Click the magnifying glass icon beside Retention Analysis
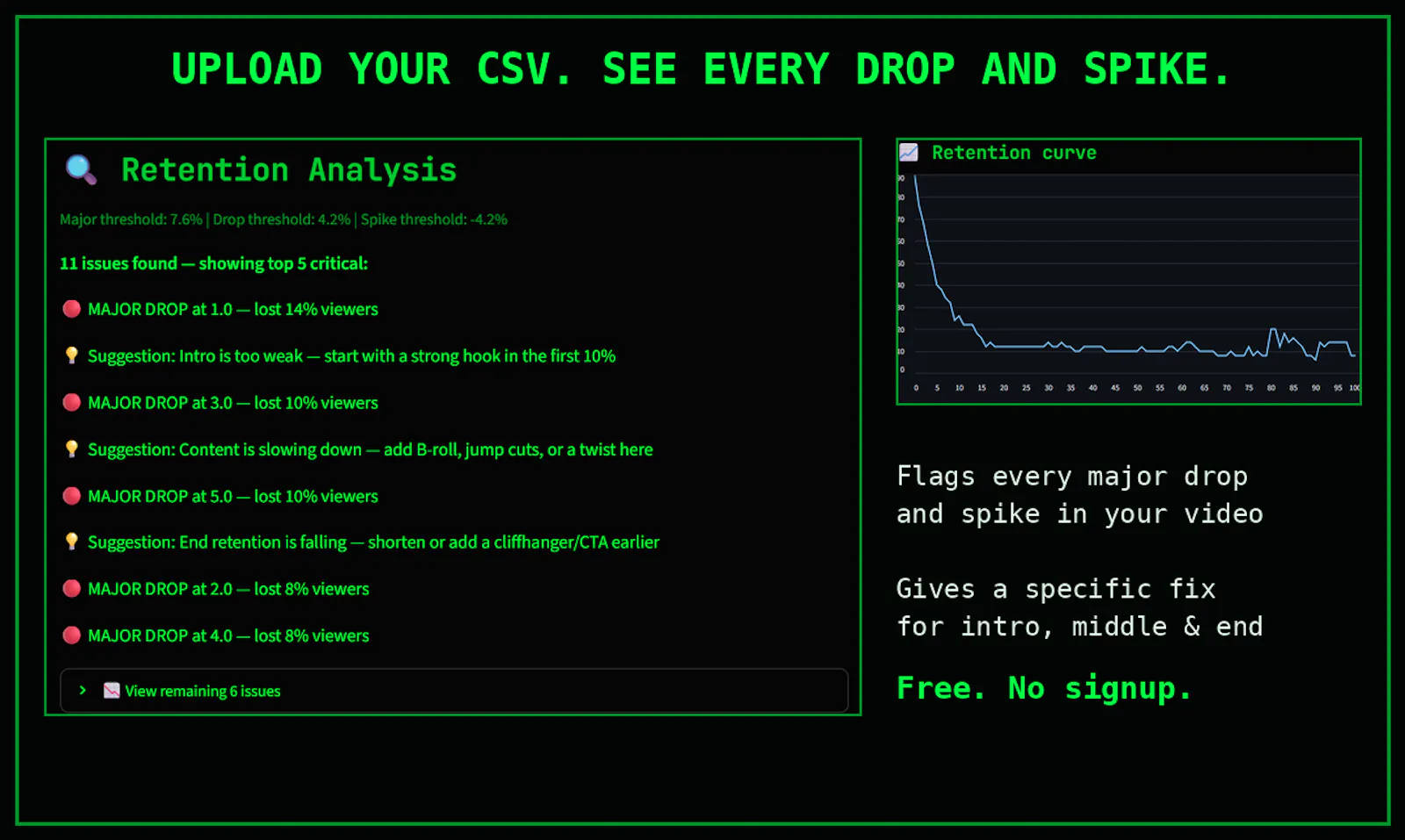The height and width of the screenshot is (840, 1405). click(x=81, y=169)
